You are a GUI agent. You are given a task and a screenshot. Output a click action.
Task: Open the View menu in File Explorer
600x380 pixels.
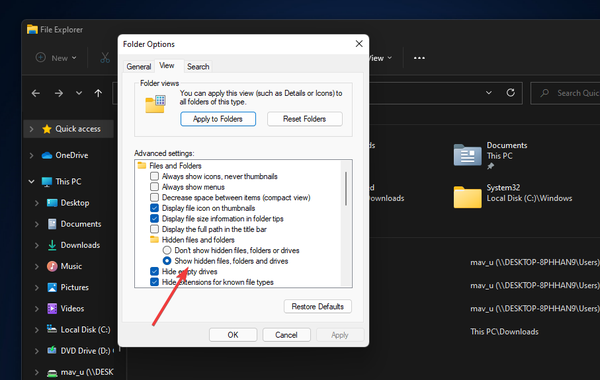380,58
